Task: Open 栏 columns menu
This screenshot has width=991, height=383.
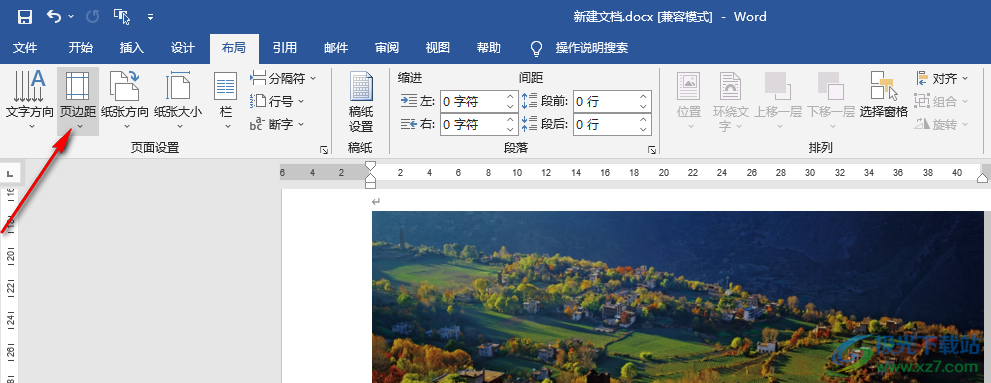Action: pyautogui.click(x=226, y=100)
